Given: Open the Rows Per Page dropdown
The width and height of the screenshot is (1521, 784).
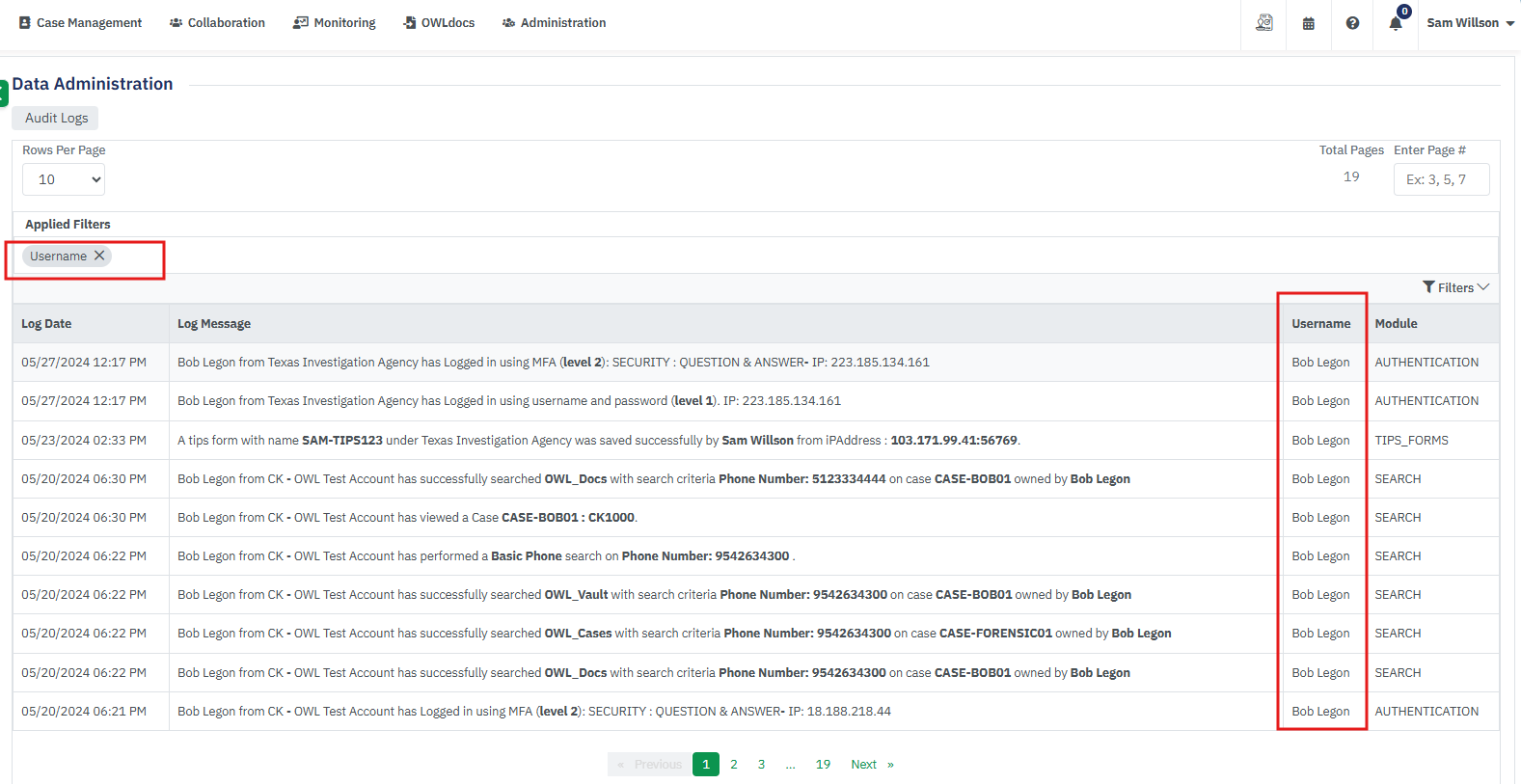Looking at the screenshot, I should pos(64,179).
